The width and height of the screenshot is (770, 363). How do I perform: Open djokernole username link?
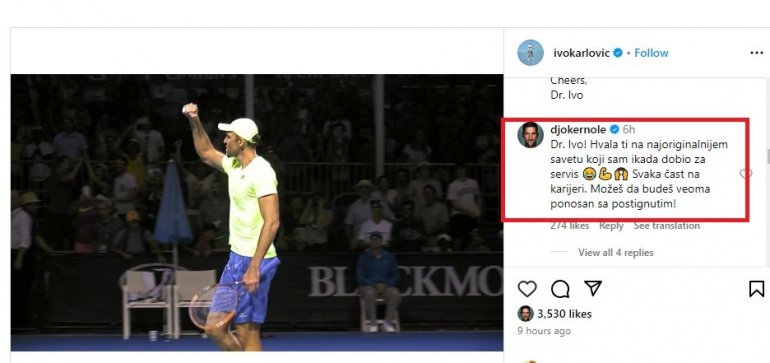(x=578, y=130)
